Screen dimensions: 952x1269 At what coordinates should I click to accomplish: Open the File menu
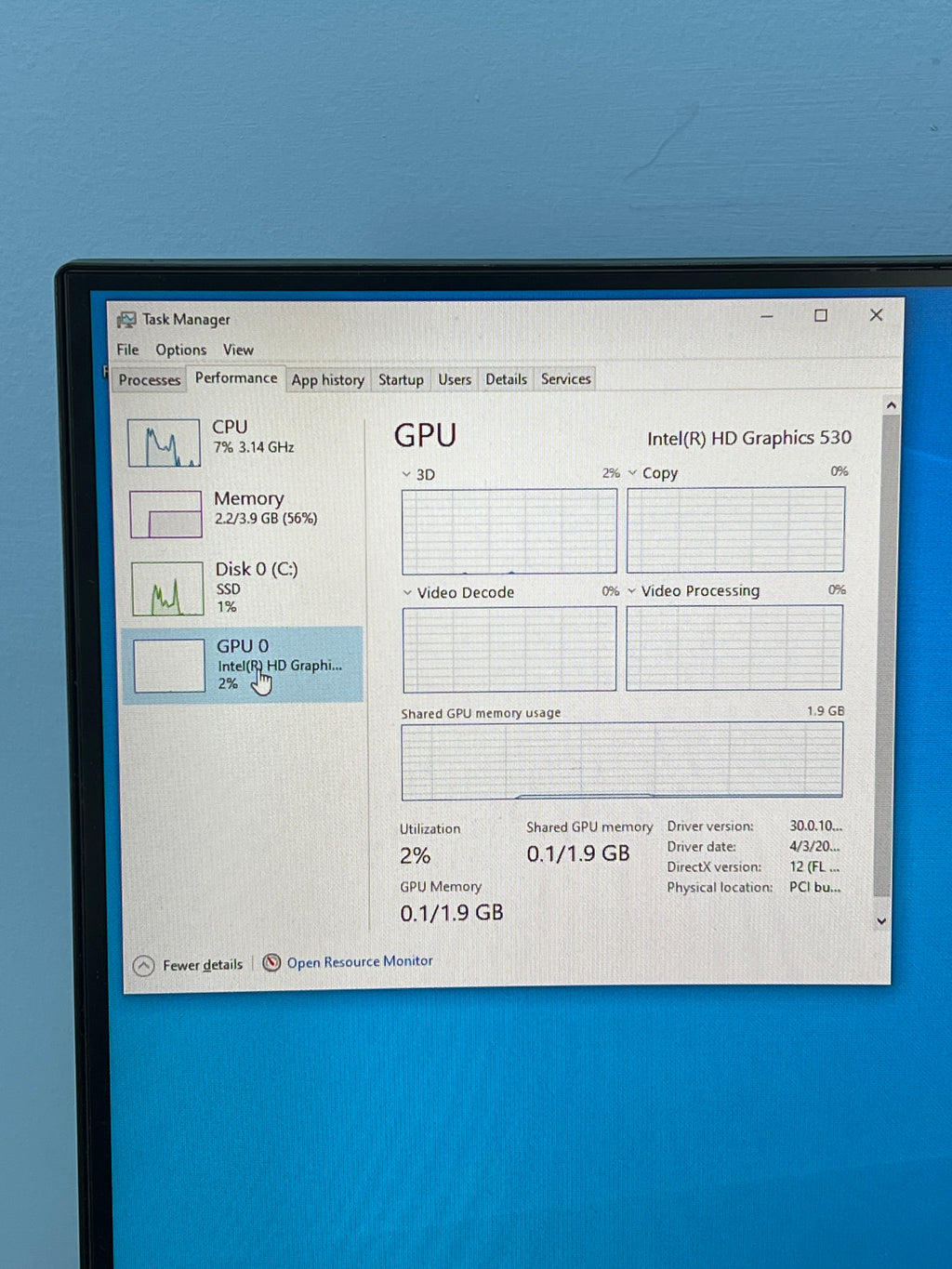click(x=127, y=350)
